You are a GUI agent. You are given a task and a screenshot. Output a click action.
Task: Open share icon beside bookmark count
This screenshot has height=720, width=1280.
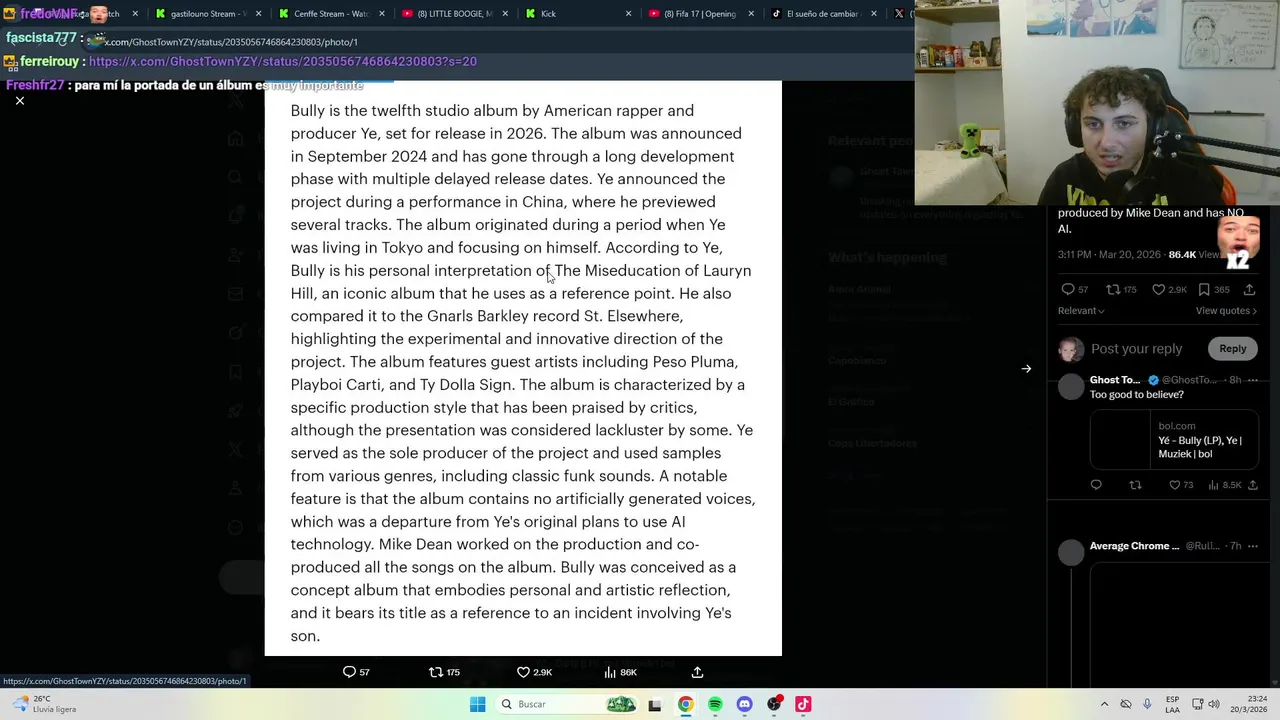click(1249, 289)
